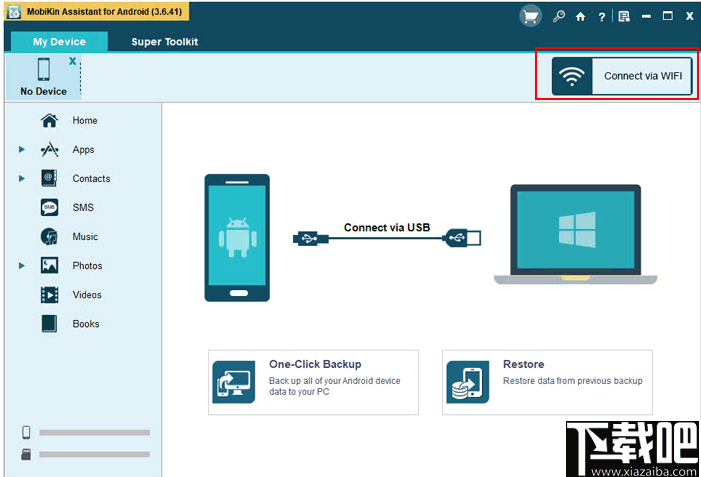Image resolution: width=701 pixels, height=477 pixels.
Task: Switch to the Super Toolkit tab
Action: coord(165,42)
